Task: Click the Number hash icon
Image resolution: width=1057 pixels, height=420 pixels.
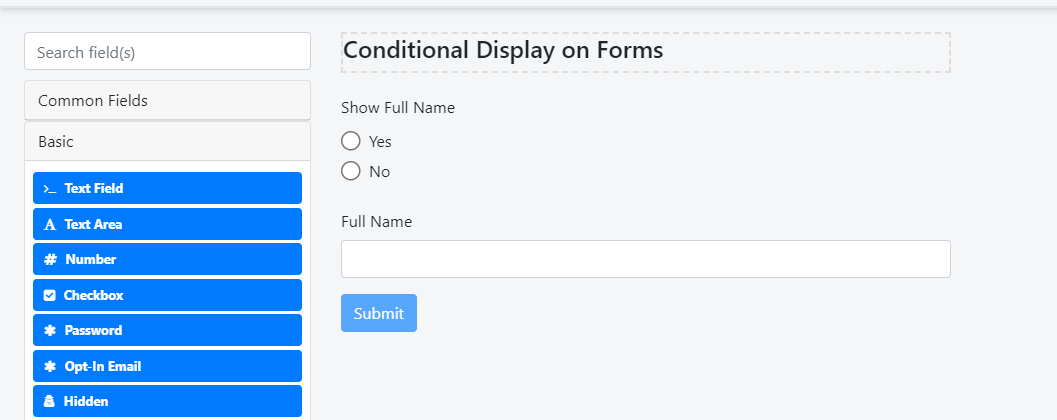Action: pyautogui.click(x=50, y=260)
